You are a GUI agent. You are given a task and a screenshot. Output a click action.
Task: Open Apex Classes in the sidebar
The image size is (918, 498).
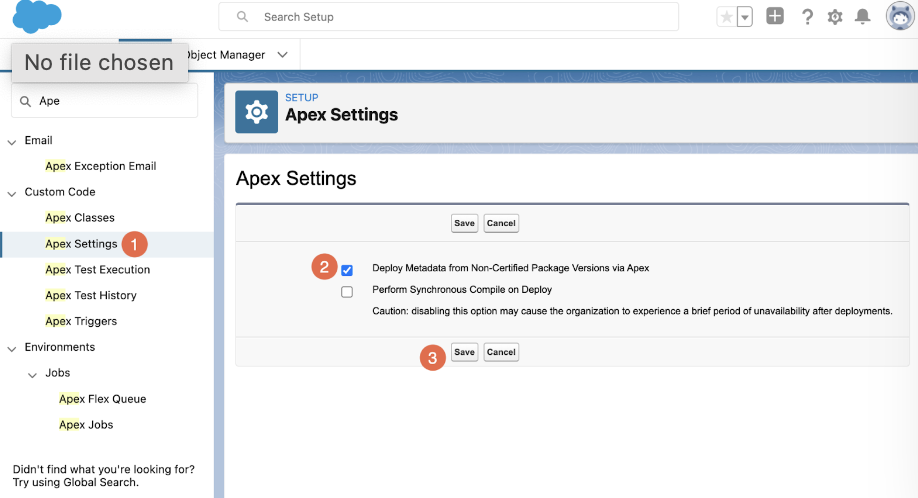click(x=80, y=218)
